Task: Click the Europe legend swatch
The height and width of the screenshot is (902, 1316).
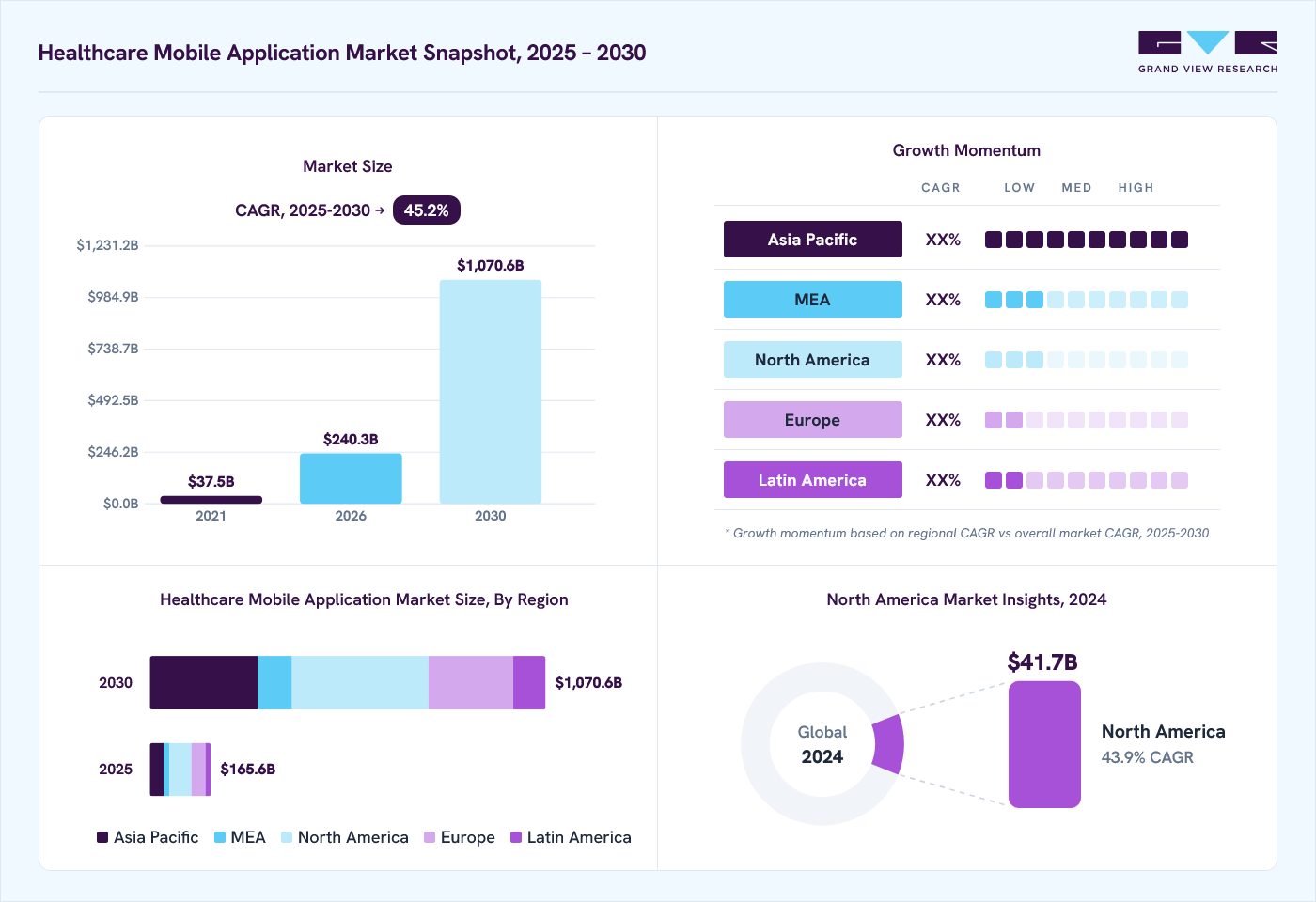Action: point(430,837)
